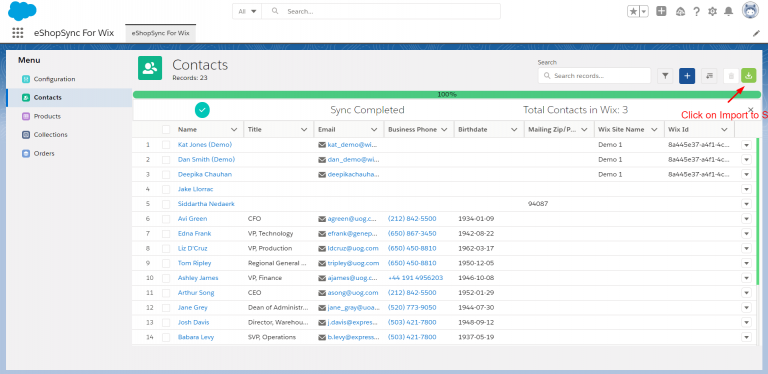
Task: Open the Setup gear icon
Action: point(712,12)
